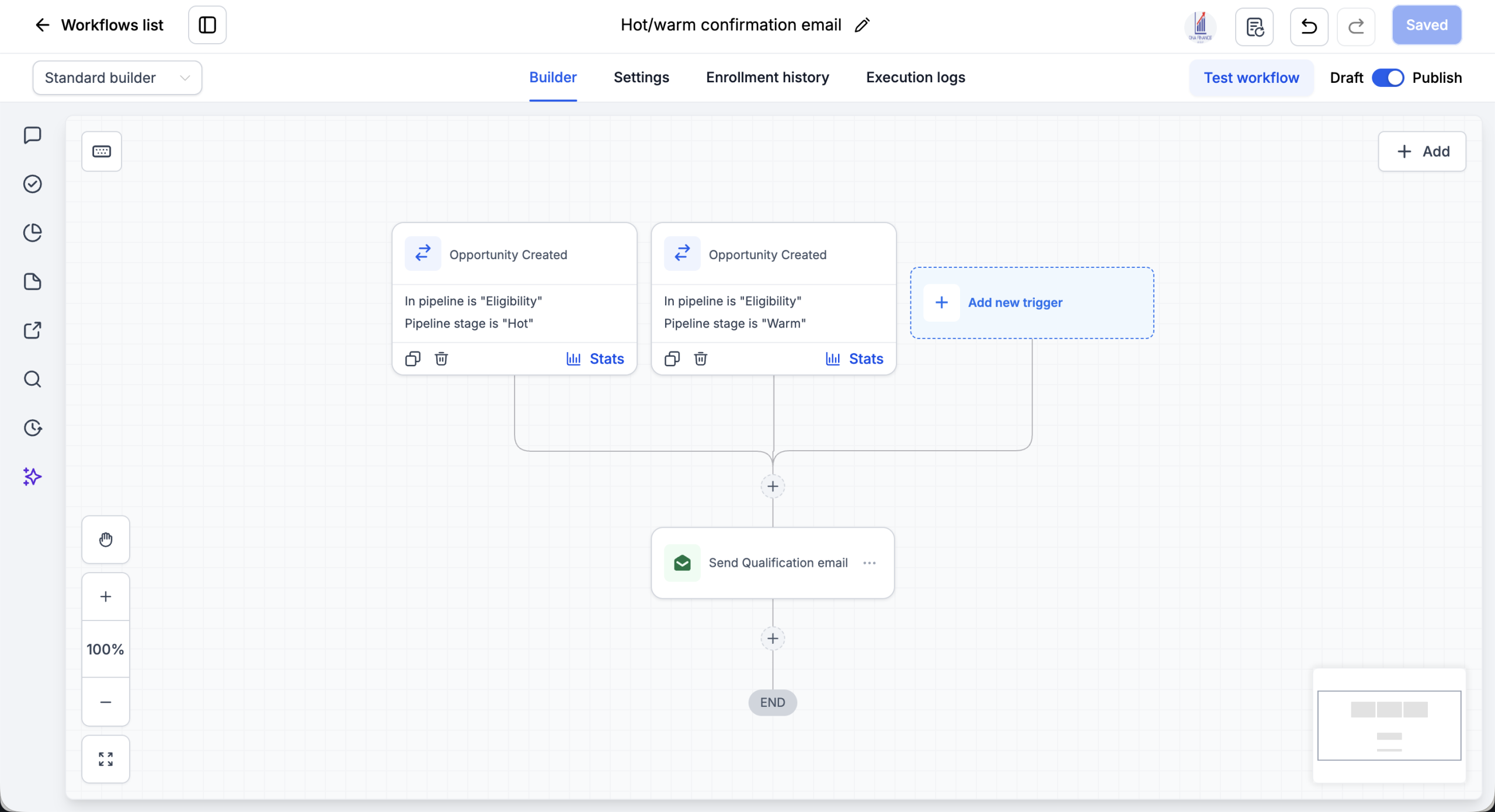Open the pie chart sidebar icon
Viewport: 1495px width, 812px height.
click(33, 233)
